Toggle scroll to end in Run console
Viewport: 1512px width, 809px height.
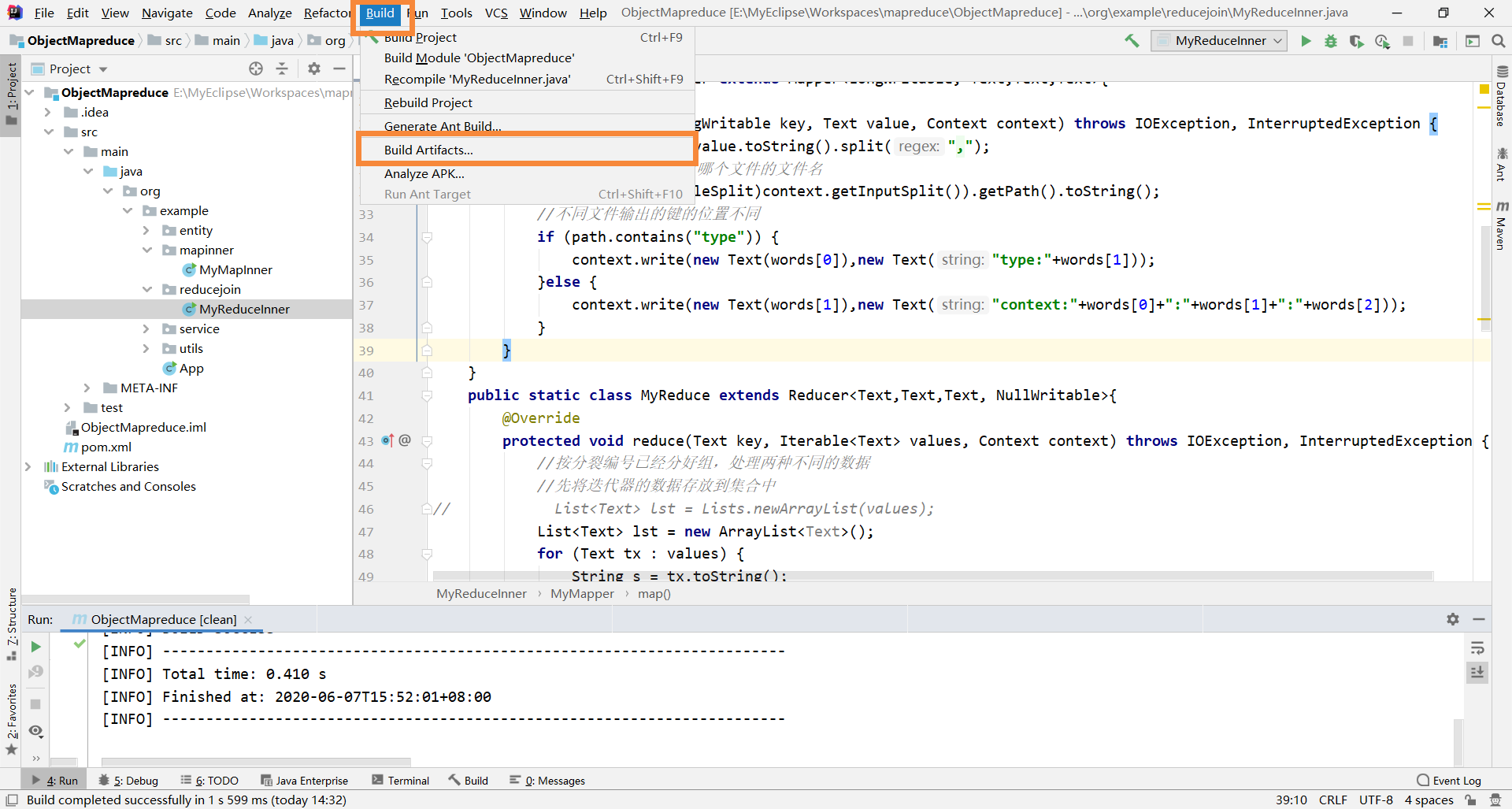tap(1477, 673)
